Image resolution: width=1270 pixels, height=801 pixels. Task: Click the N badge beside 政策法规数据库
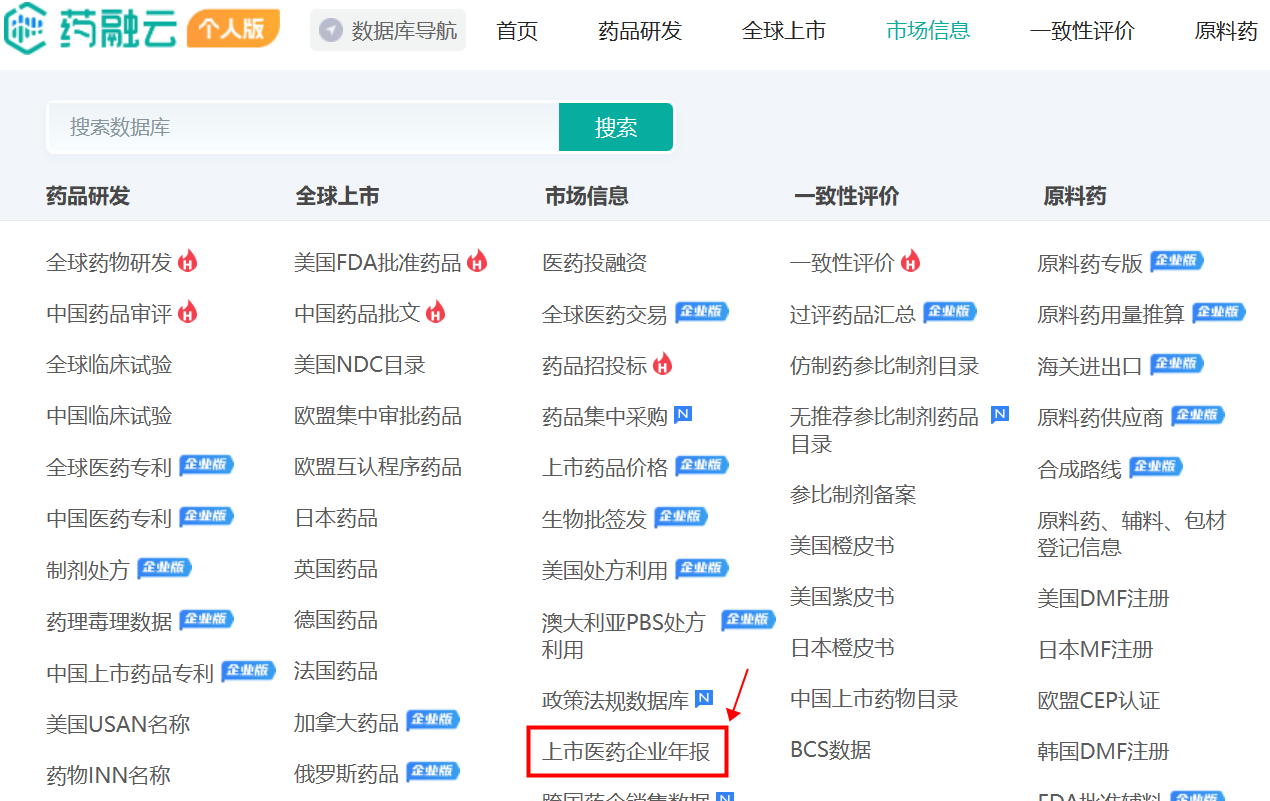pos(704,698)
